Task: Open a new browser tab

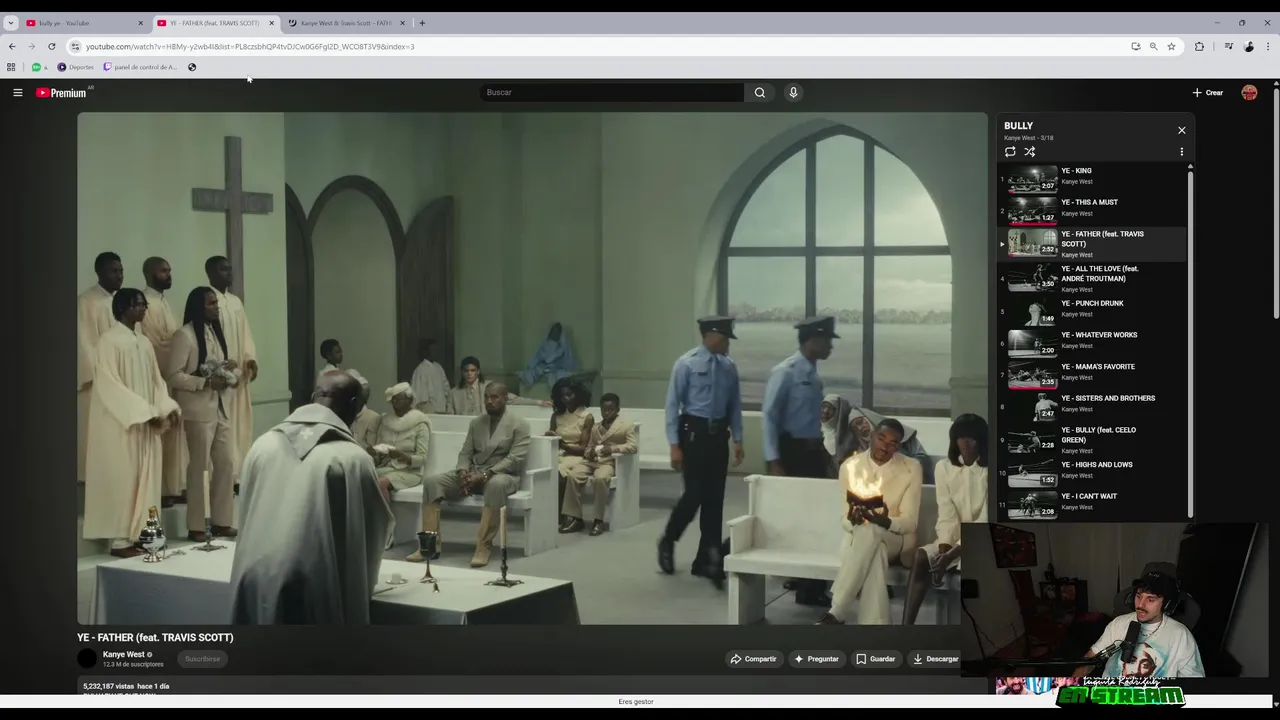Action: tap(422, 23)
